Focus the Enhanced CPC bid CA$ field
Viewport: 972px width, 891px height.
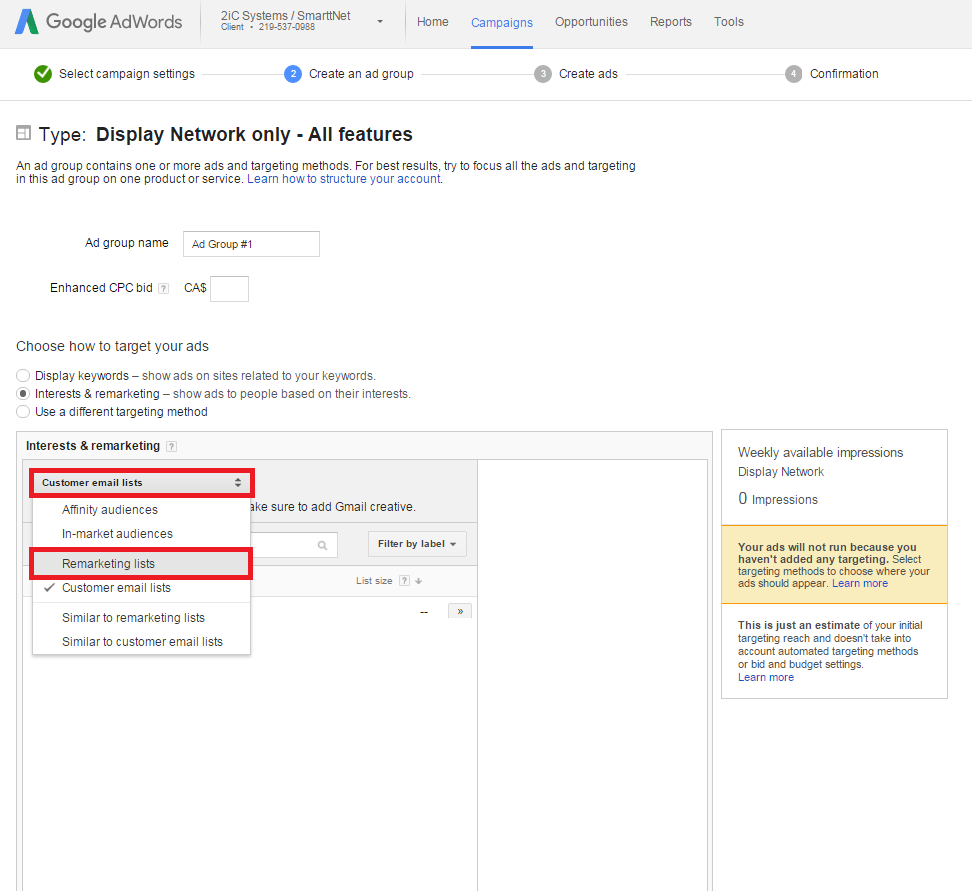[x=229, y=289]
